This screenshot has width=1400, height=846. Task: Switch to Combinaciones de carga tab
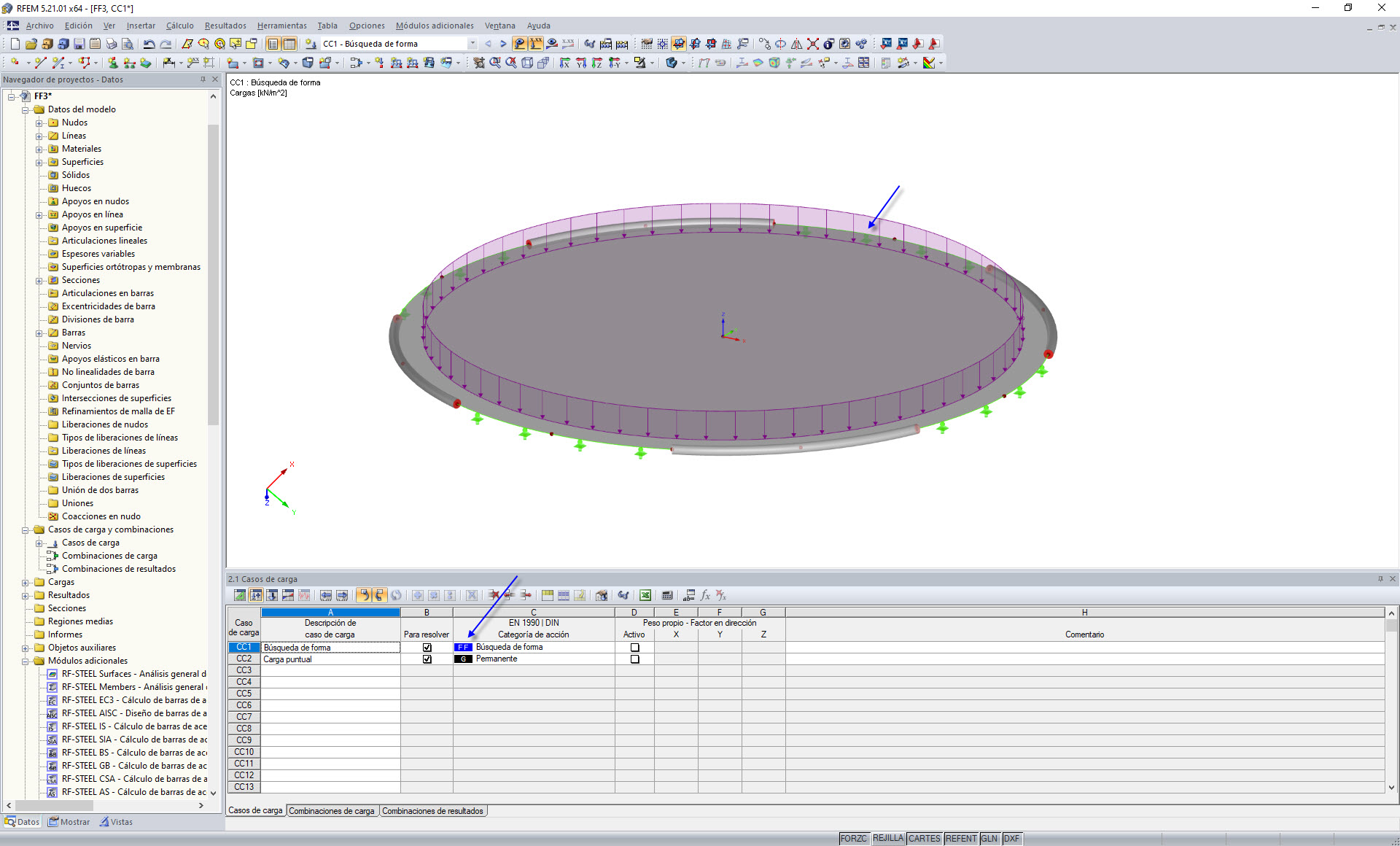click(332, 811)
